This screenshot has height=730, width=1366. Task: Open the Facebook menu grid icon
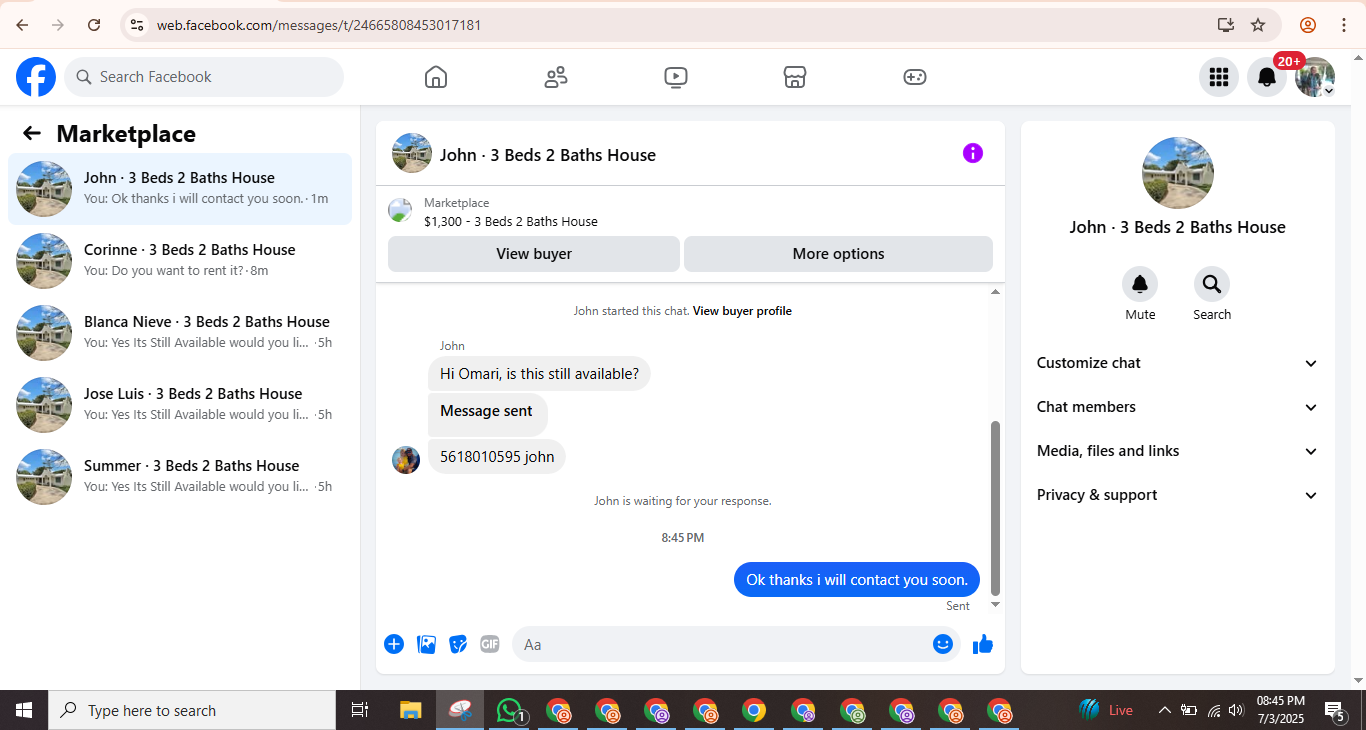tap(1218, 77)
